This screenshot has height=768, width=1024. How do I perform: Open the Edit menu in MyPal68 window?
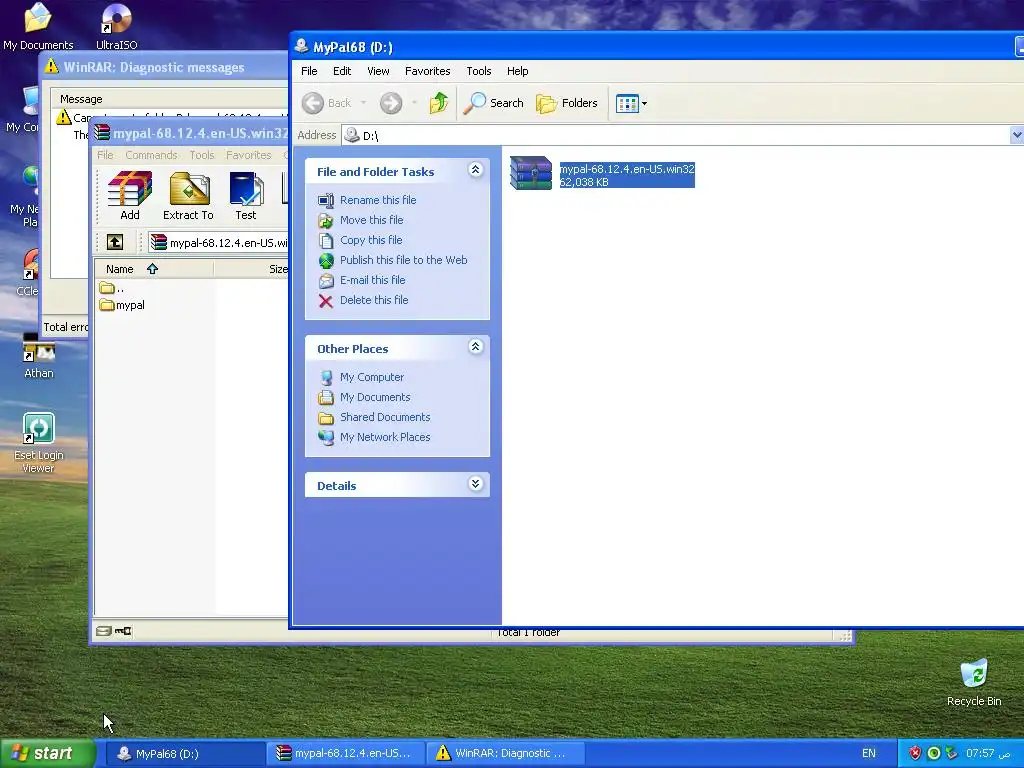point(342,71)
